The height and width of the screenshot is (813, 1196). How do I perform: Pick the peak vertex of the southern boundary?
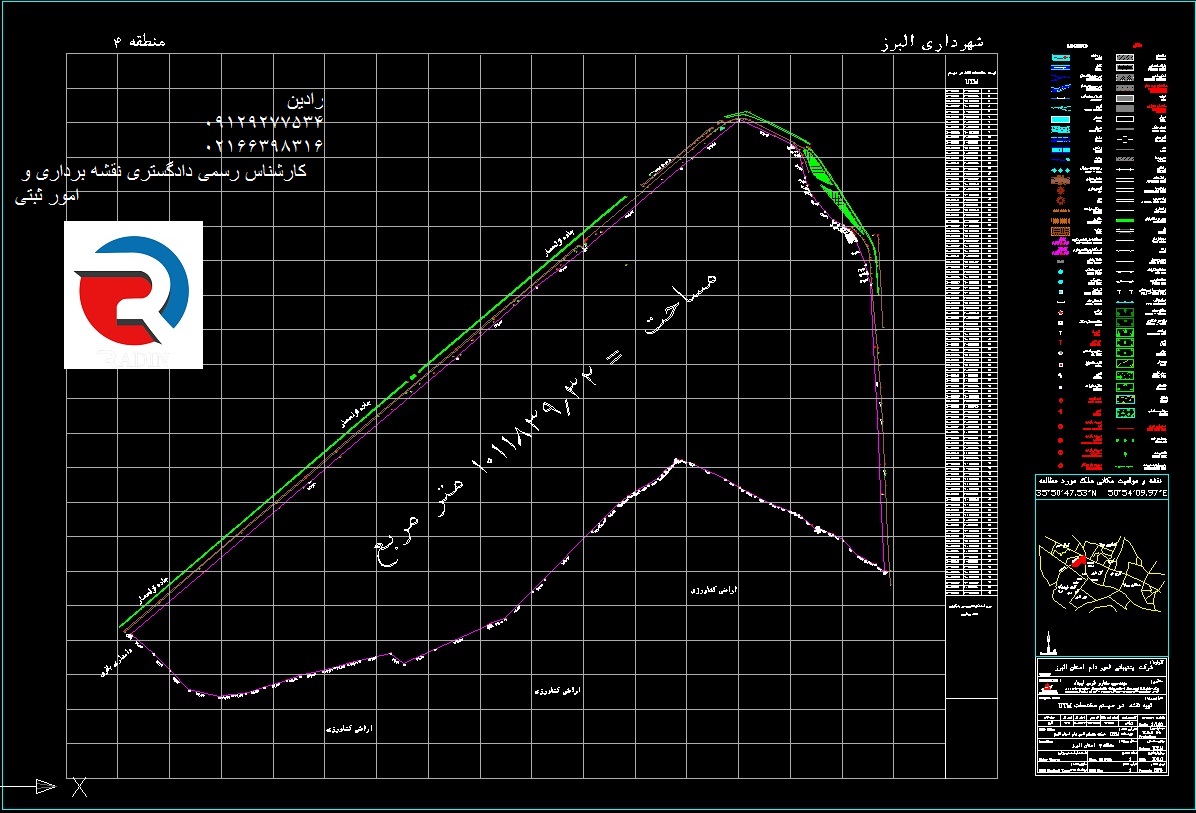pos(679,460)
